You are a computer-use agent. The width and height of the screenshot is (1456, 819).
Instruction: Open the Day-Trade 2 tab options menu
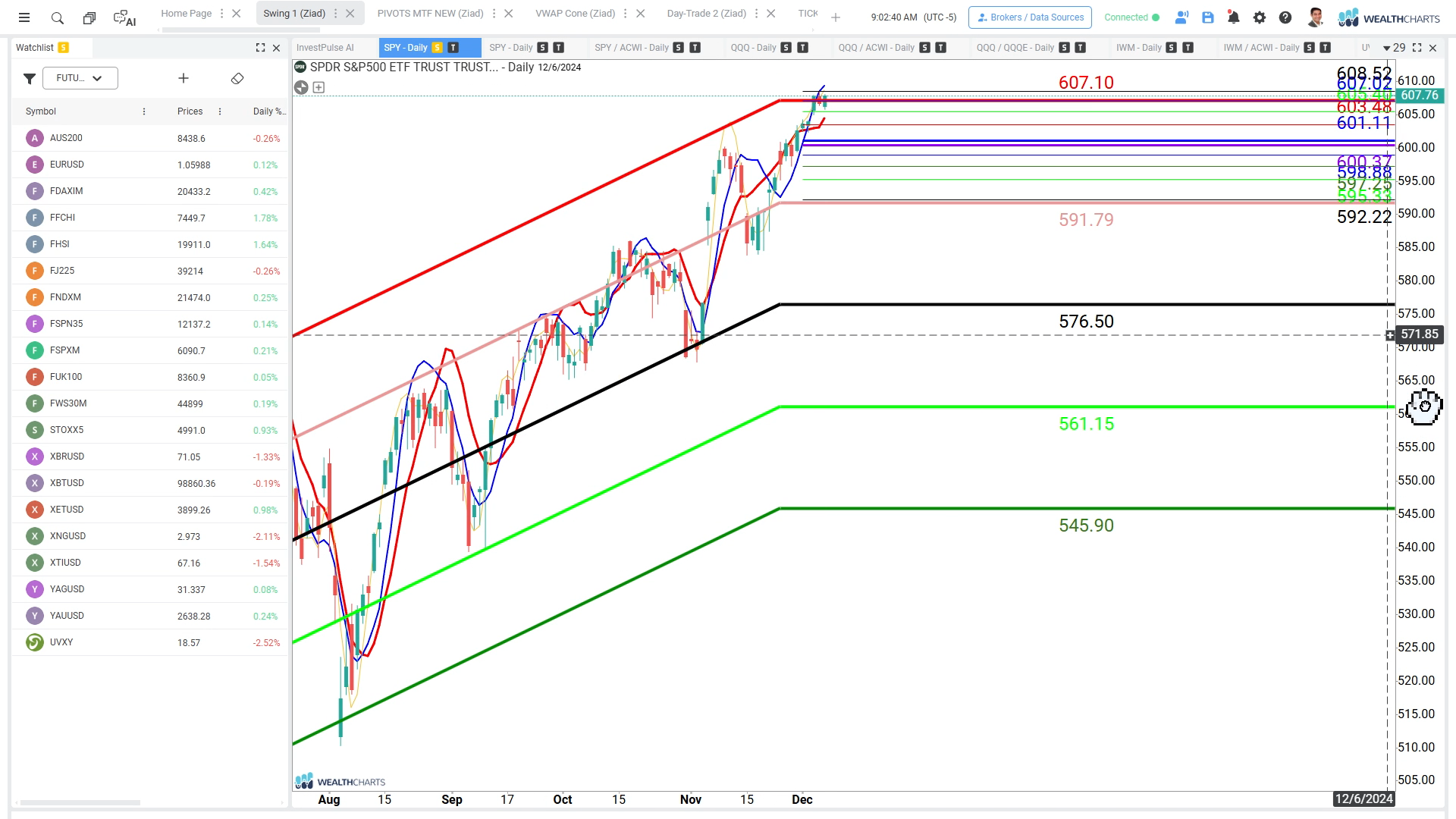pos(756,14)
